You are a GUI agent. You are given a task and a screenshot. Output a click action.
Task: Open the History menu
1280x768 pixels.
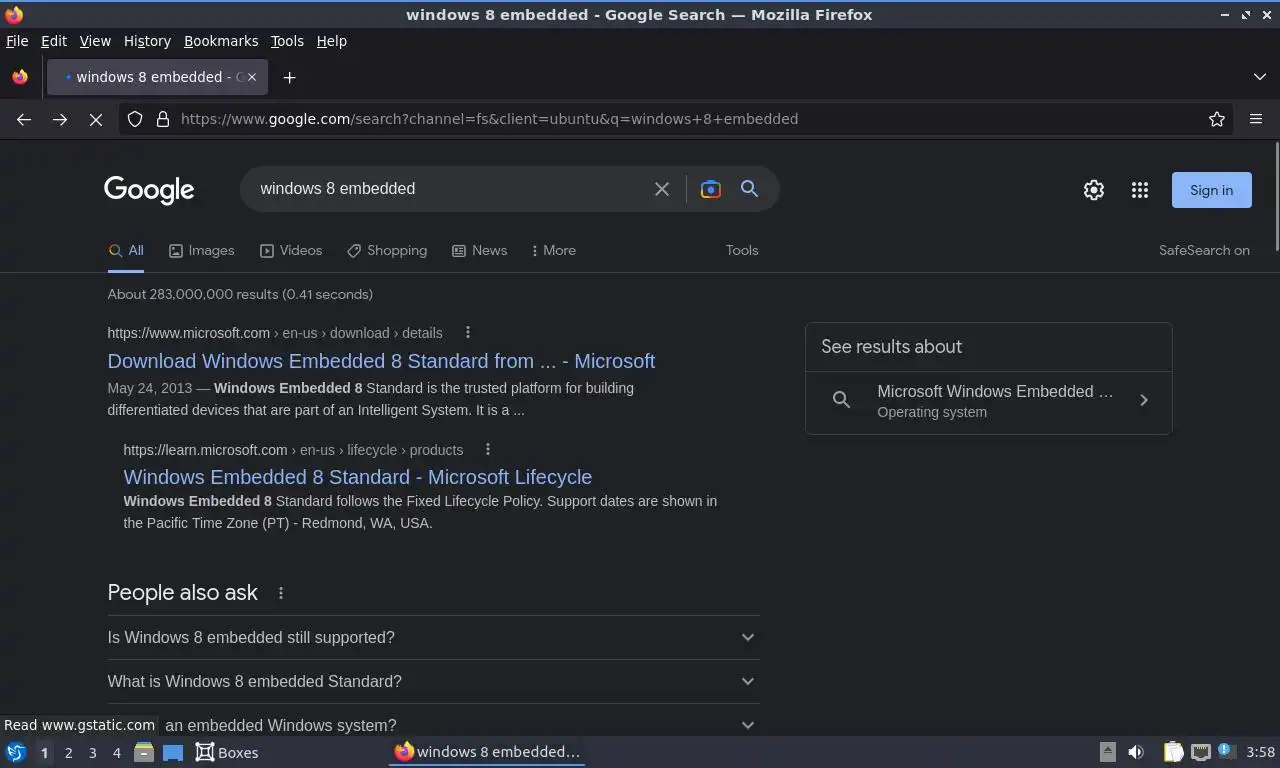[147, 41]
